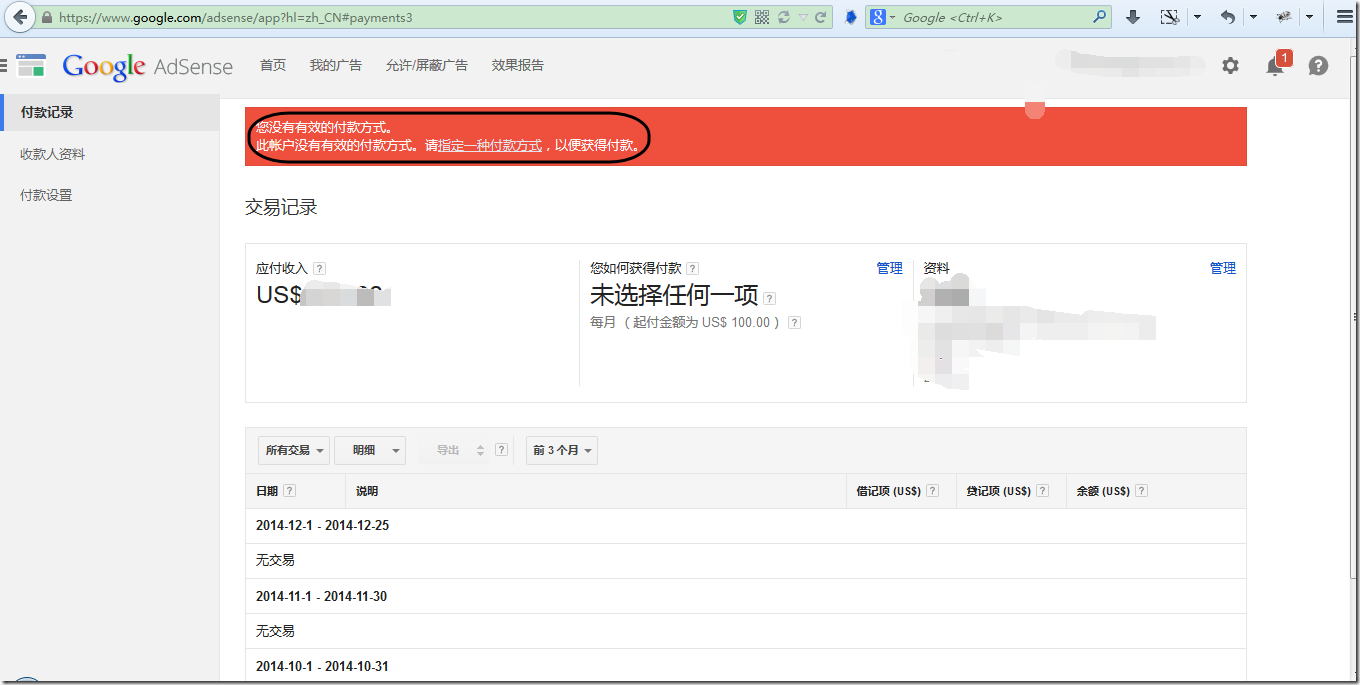This screenshot has height=685, width=1360.
Task: Focus the browser URL address field
Action: (x=390, y=17)
